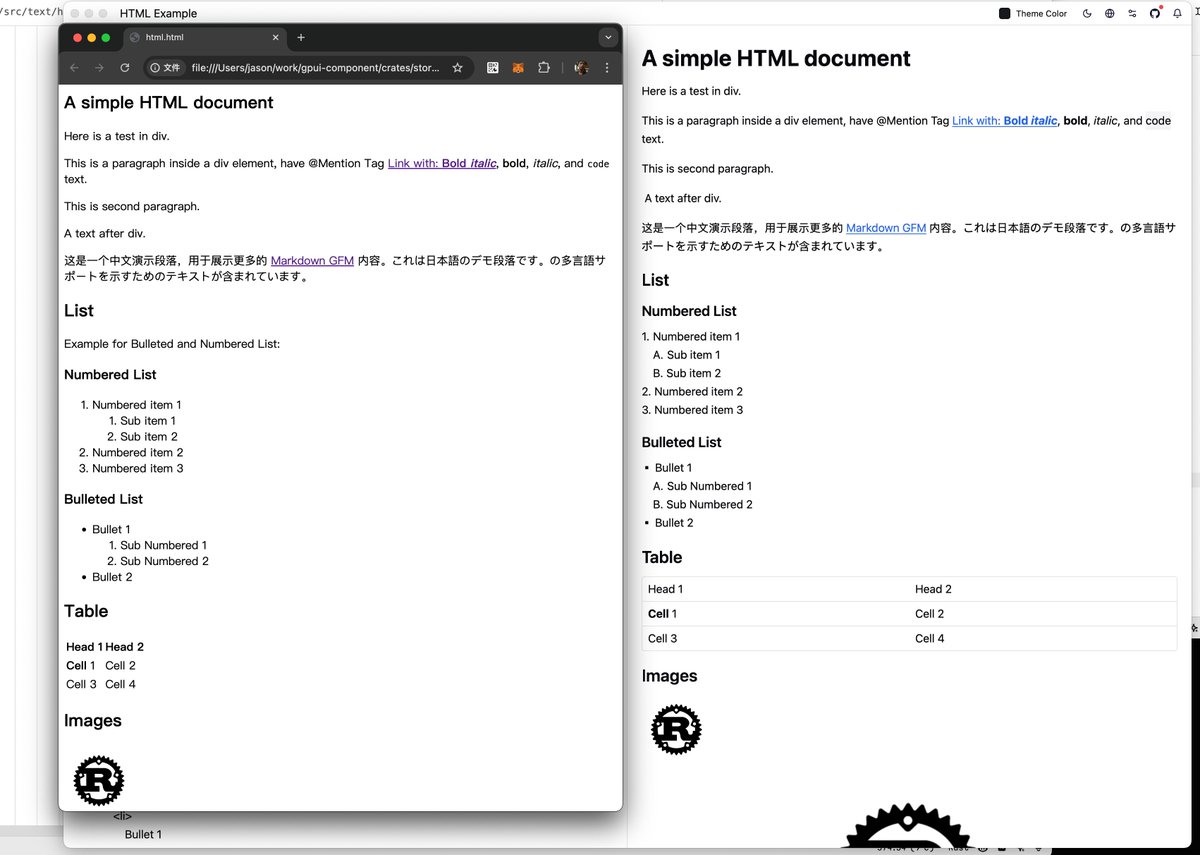
Task: Open the language globe menu
Action: [x=1110, y=14]
